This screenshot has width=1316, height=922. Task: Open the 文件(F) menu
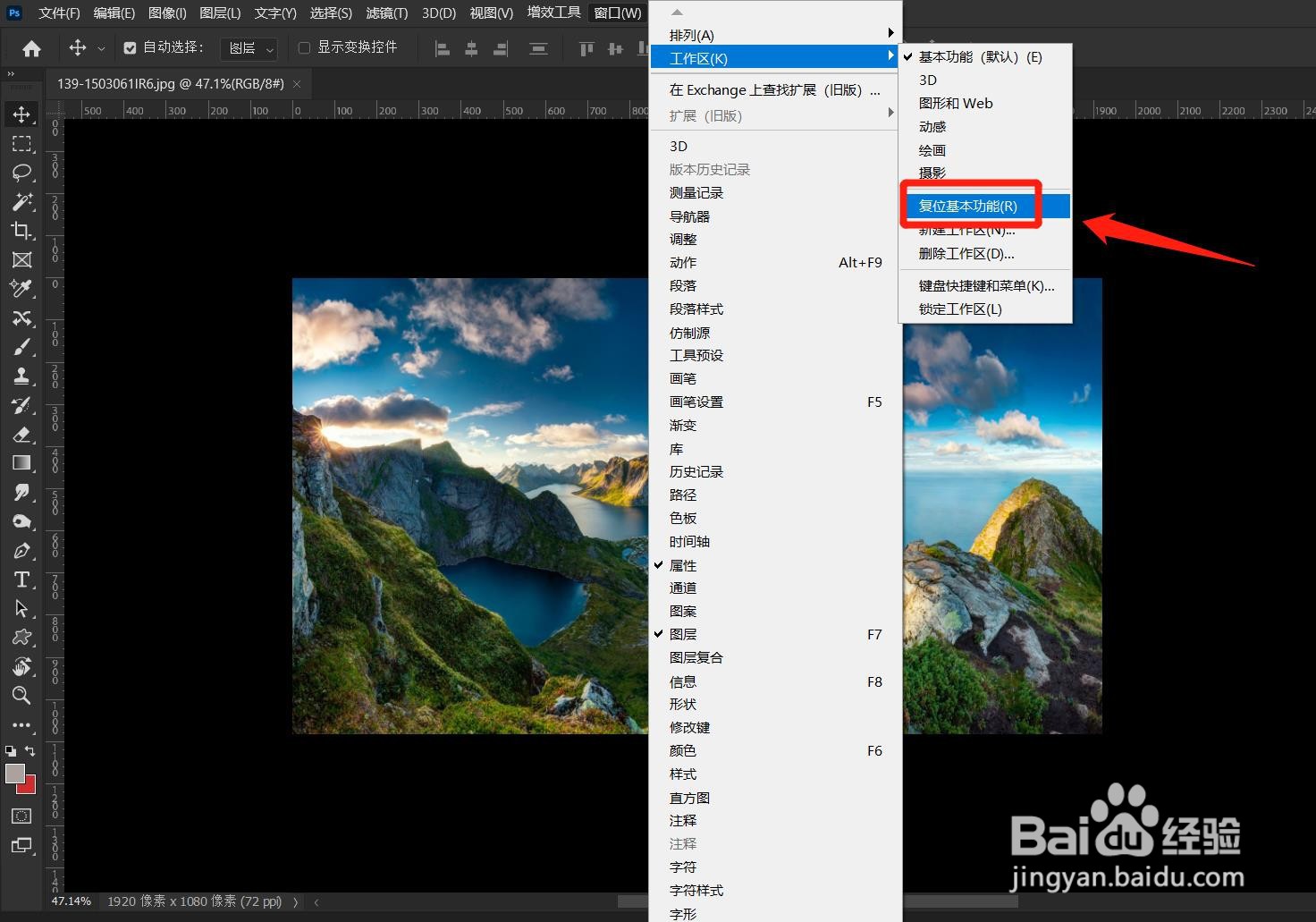59,13
